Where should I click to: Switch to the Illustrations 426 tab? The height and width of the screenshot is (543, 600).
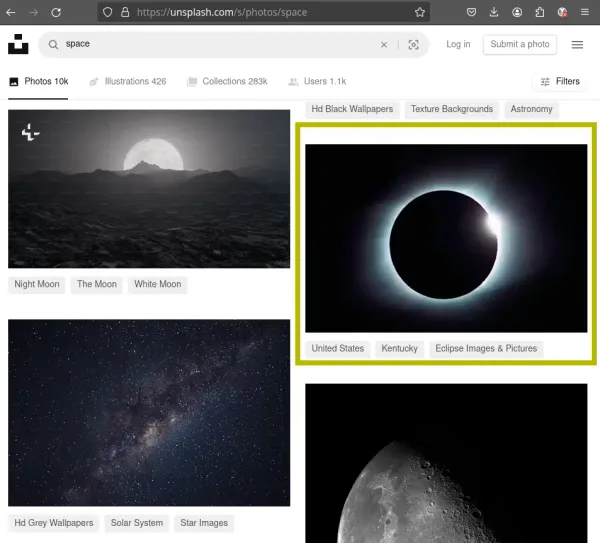click(128, 82)
